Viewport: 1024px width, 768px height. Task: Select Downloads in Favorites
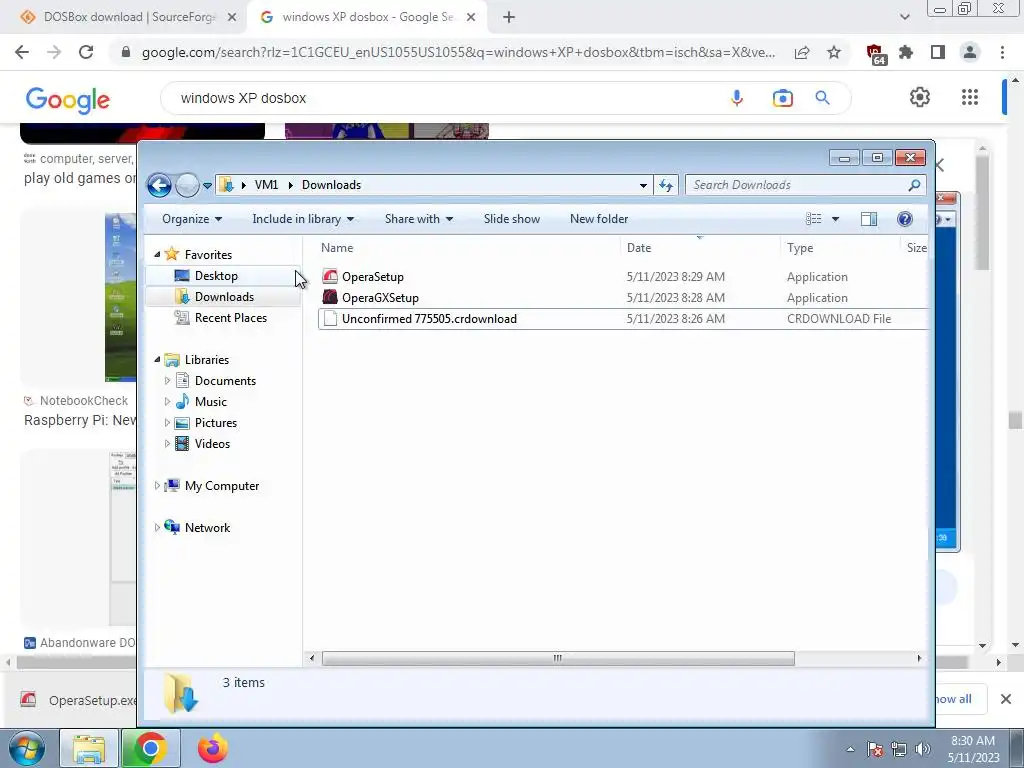224,296
